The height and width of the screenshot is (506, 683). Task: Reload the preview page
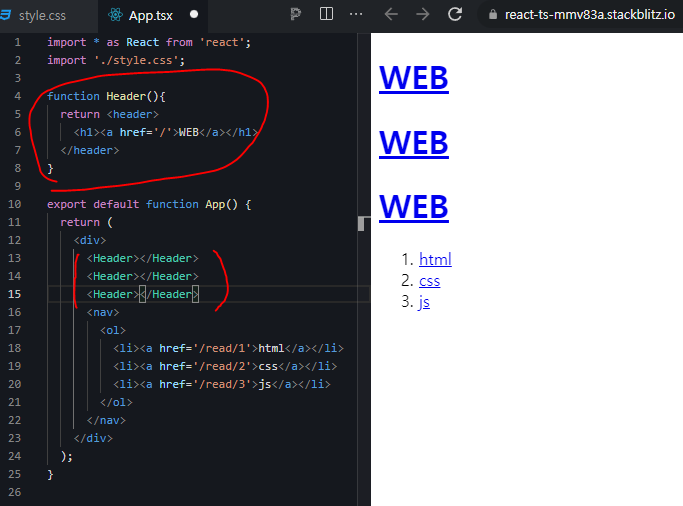click(x=455, y=14)
